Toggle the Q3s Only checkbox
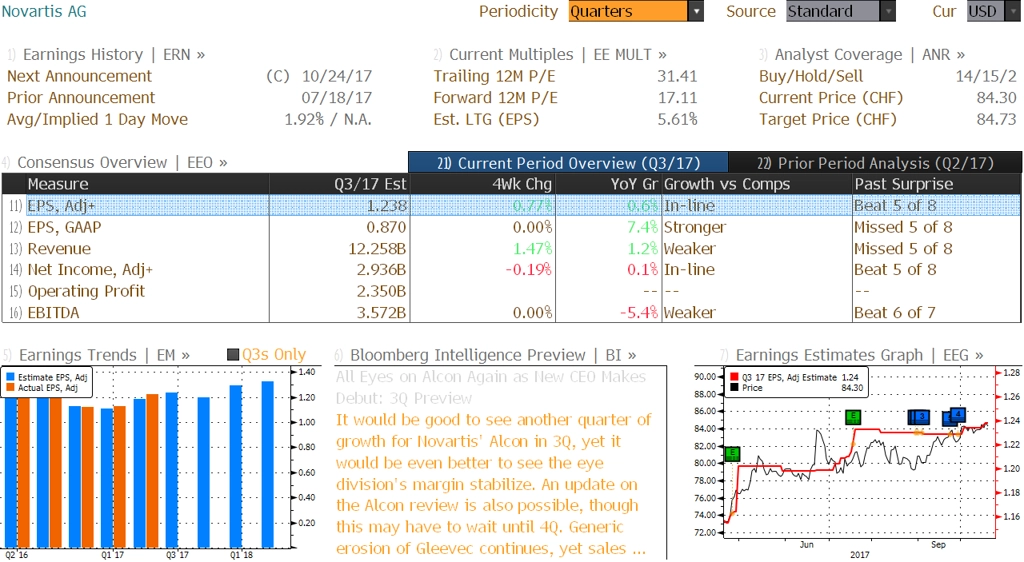The image size is (1024, 562). tap(232, 354)
